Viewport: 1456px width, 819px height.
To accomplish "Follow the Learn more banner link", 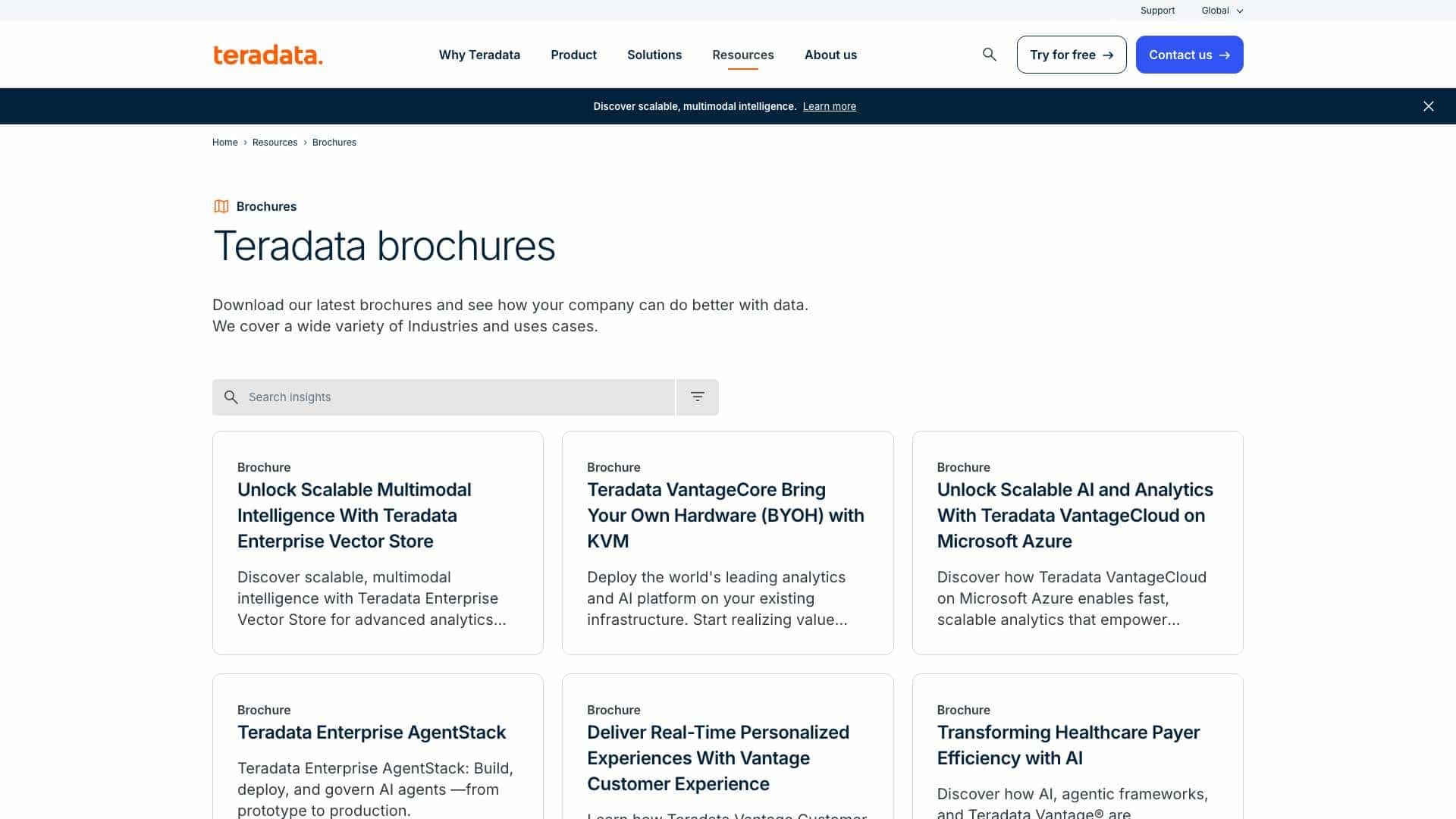I will click(x=829, y=106).
